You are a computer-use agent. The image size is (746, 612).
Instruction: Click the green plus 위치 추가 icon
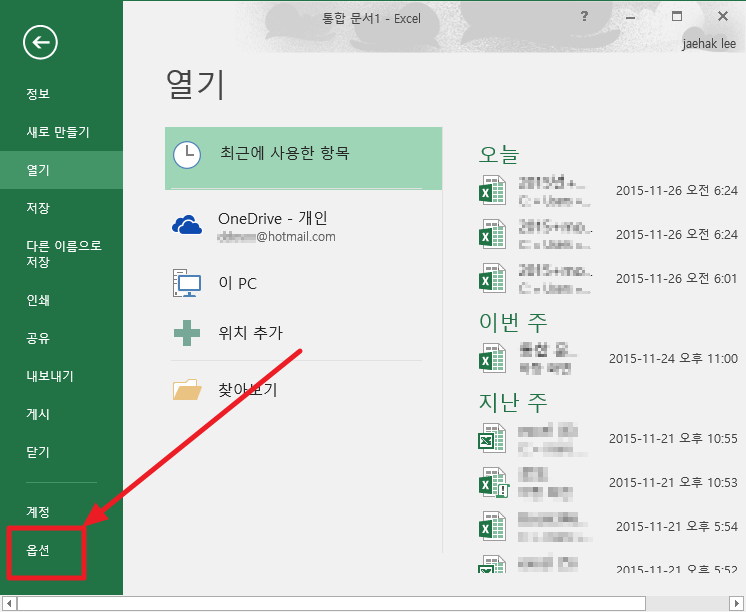(186, 333)
